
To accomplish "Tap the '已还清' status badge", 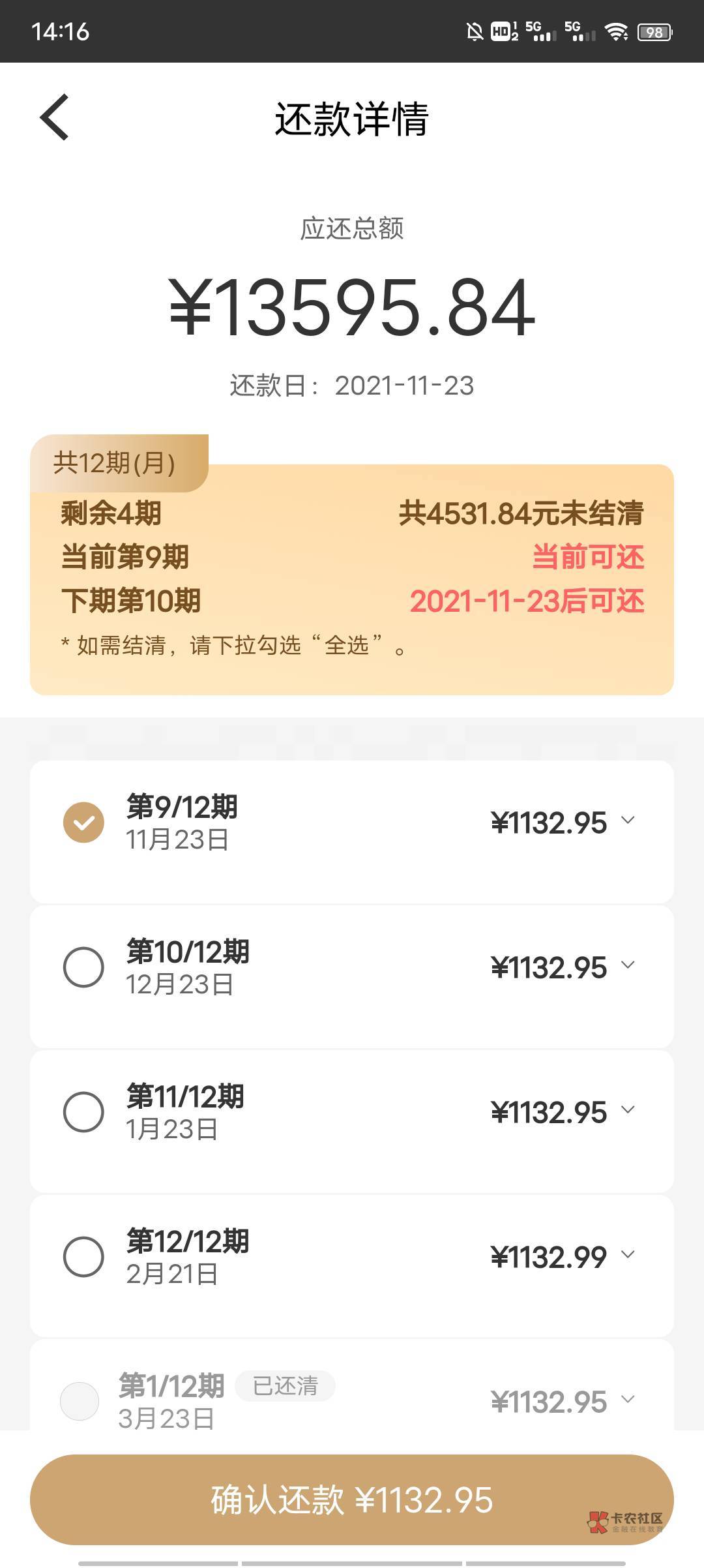I will pyautogui.click(x=285, y=1385).
